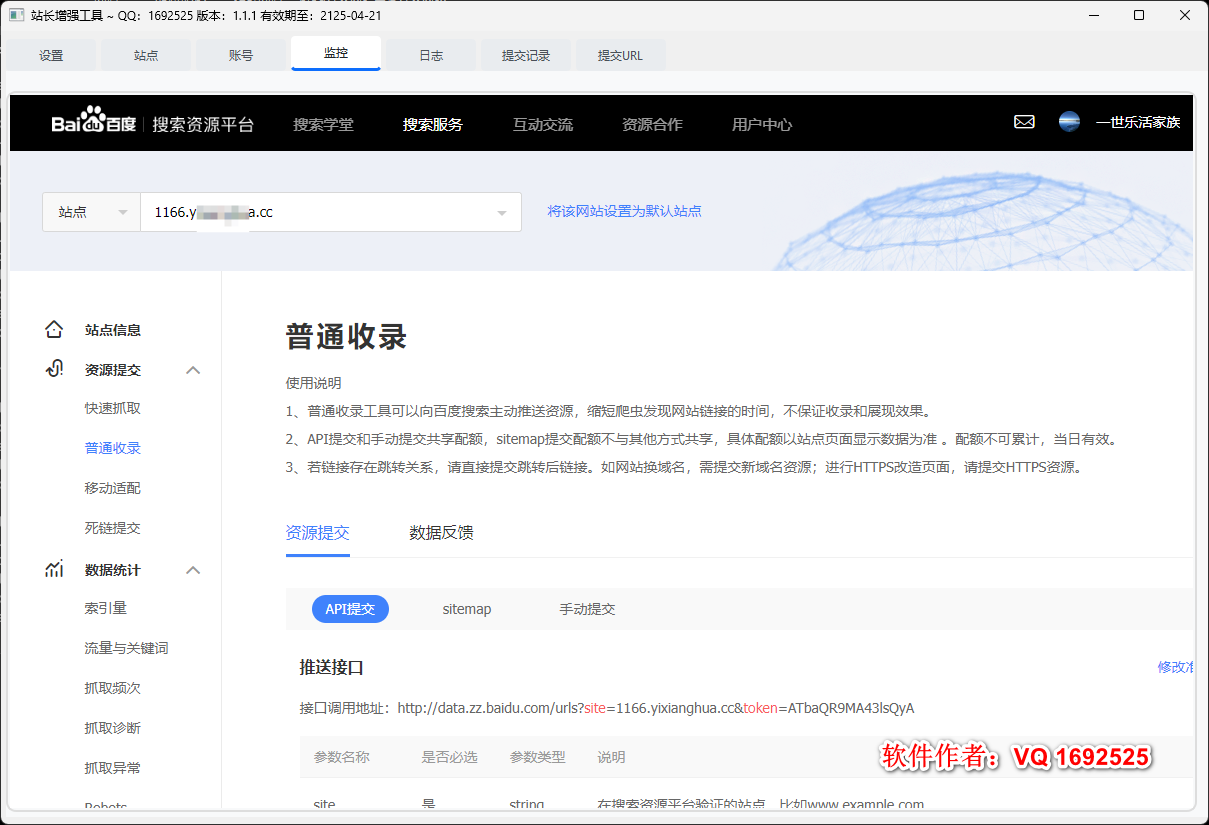Click the 资源提交 sidebar icon

pyautogui.click(x=54, y=369)
